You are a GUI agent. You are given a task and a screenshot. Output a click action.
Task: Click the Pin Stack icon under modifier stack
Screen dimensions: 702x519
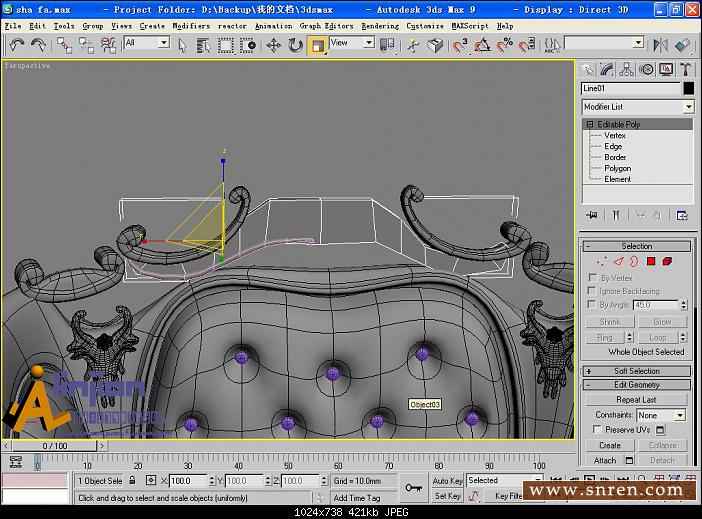coord(591,214)
